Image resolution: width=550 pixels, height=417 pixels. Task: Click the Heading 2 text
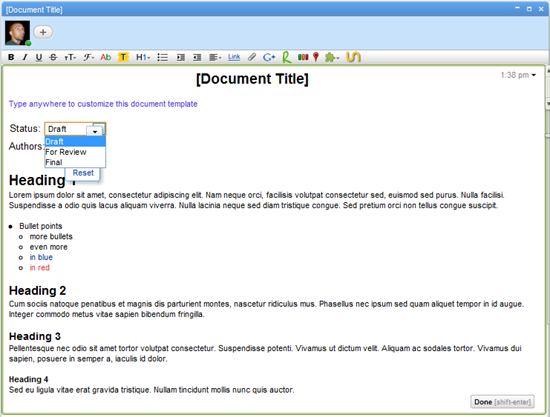pos(38,290)
